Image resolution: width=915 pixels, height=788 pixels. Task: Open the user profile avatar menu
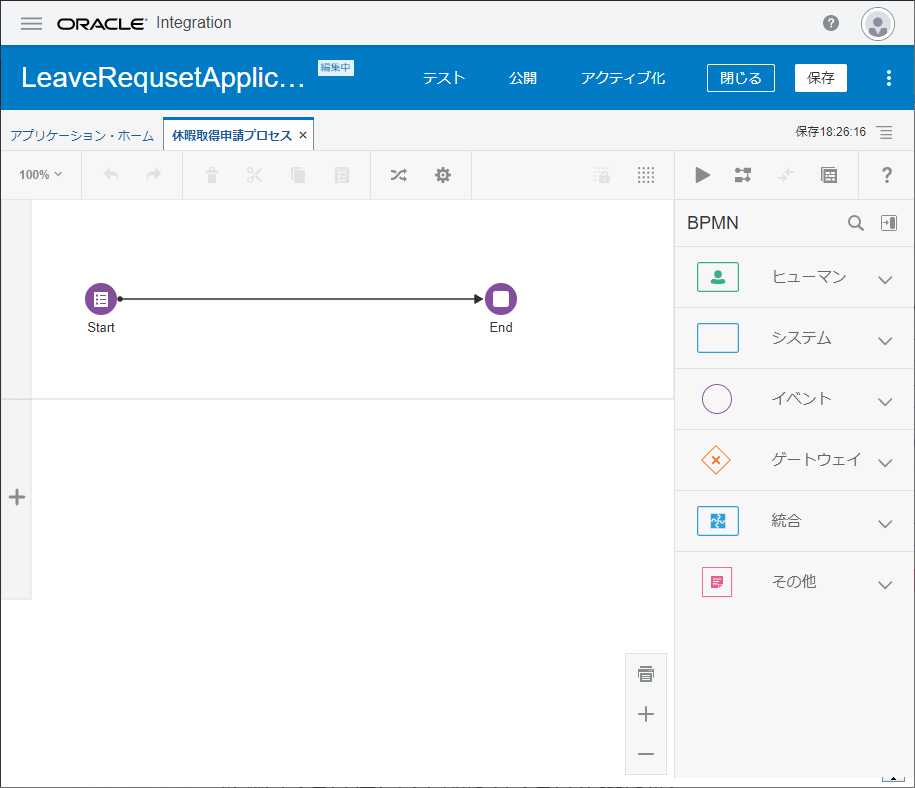[x=878, y=24]
